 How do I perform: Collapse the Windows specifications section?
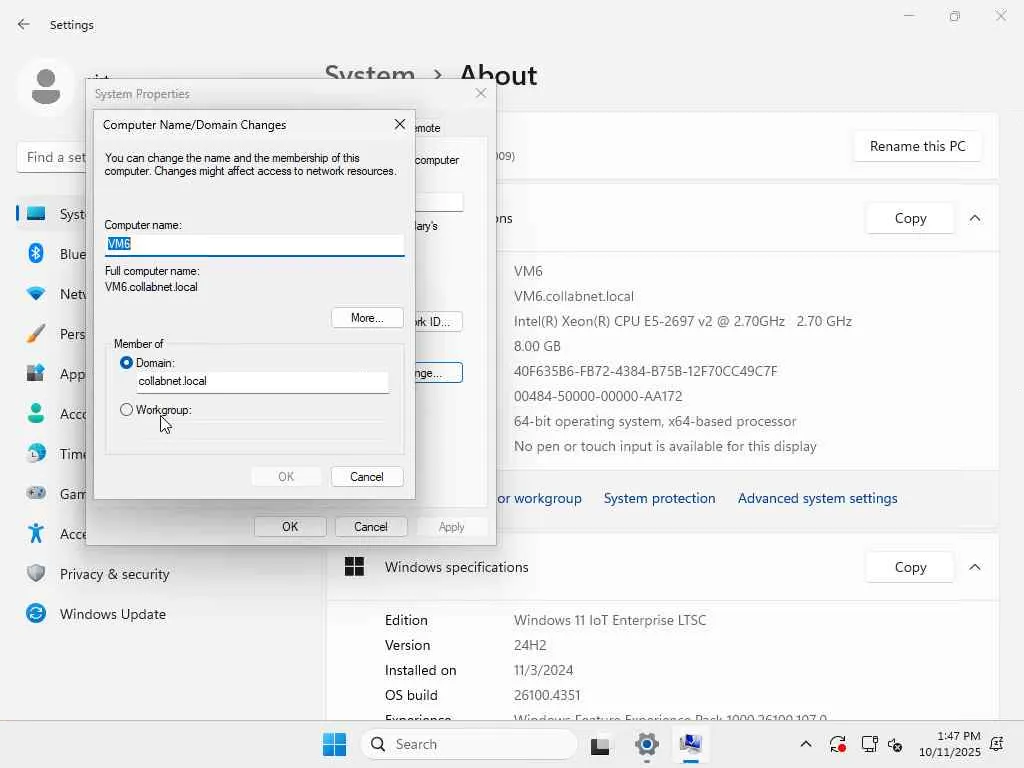pyautogui.click(x=974, y=567)
